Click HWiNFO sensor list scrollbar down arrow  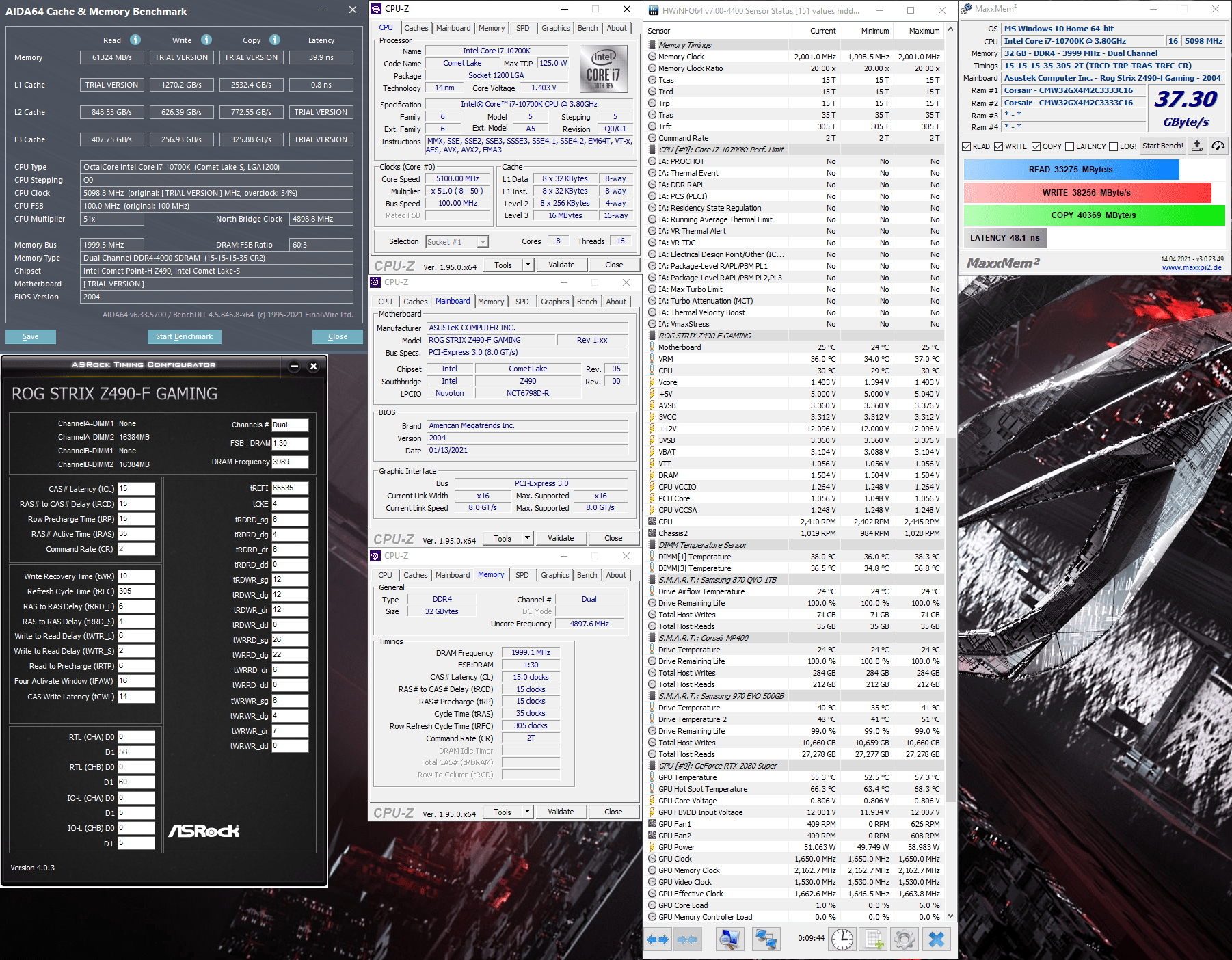(x=950, y=916)
